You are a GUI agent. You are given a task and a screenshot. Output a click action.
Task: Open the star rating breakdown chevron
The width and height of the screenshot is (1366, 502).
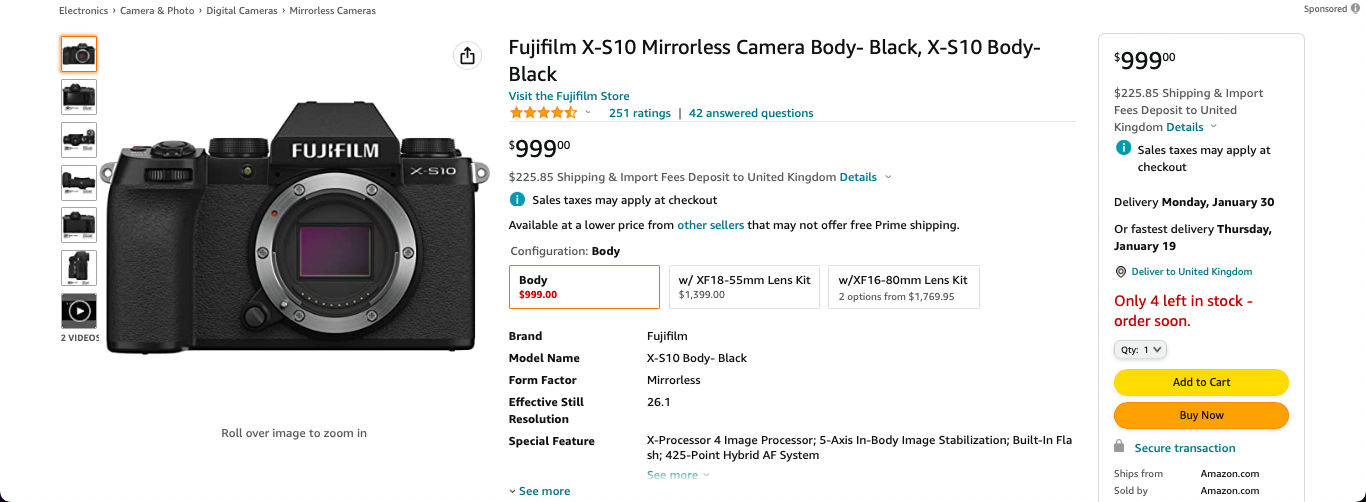point(588,113)
